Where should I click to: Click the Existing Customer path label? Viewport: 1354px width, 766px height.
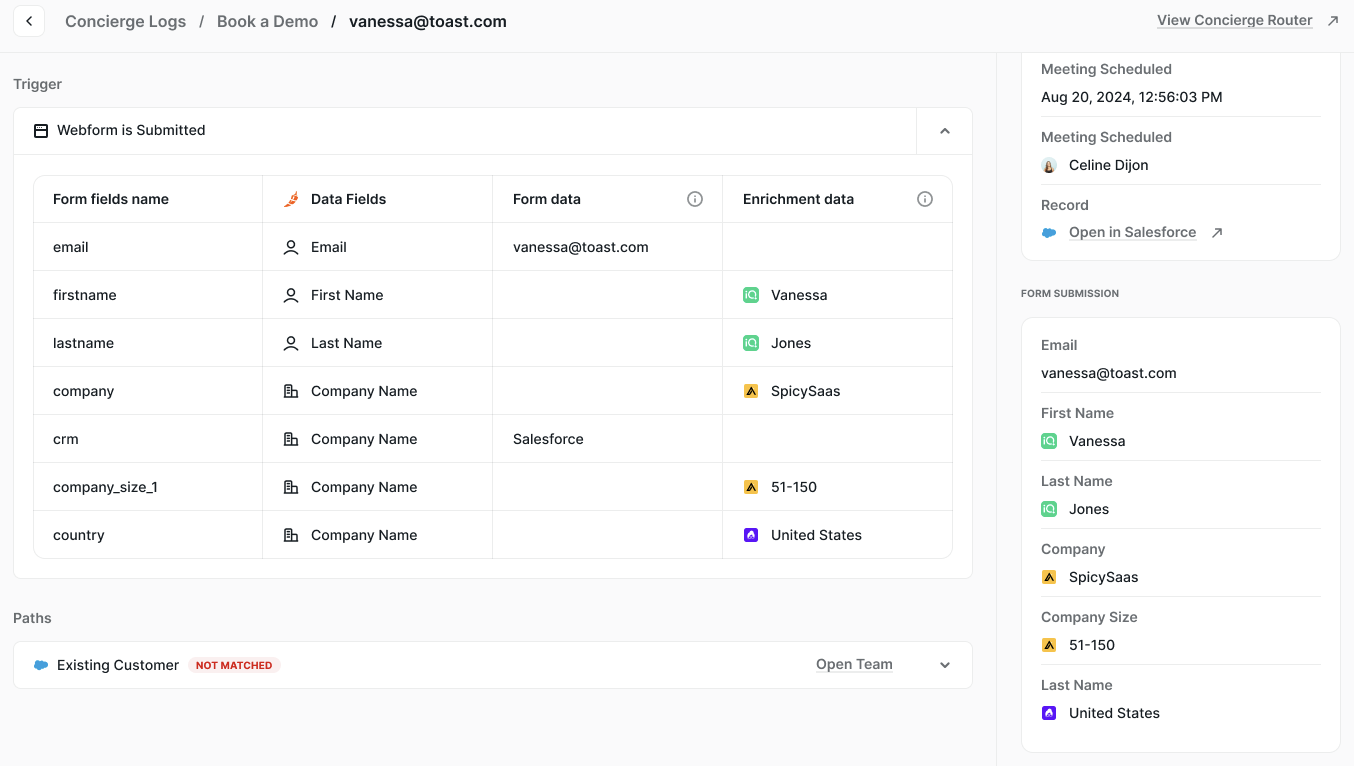[x=118, y=665]
